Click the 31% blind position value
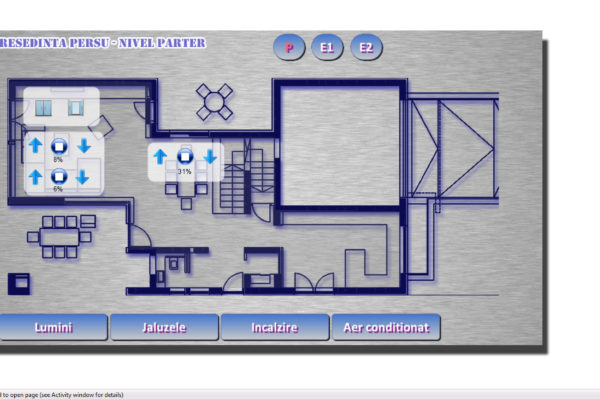The width and height of the screenshot is (600, 400). pos(184,172)
